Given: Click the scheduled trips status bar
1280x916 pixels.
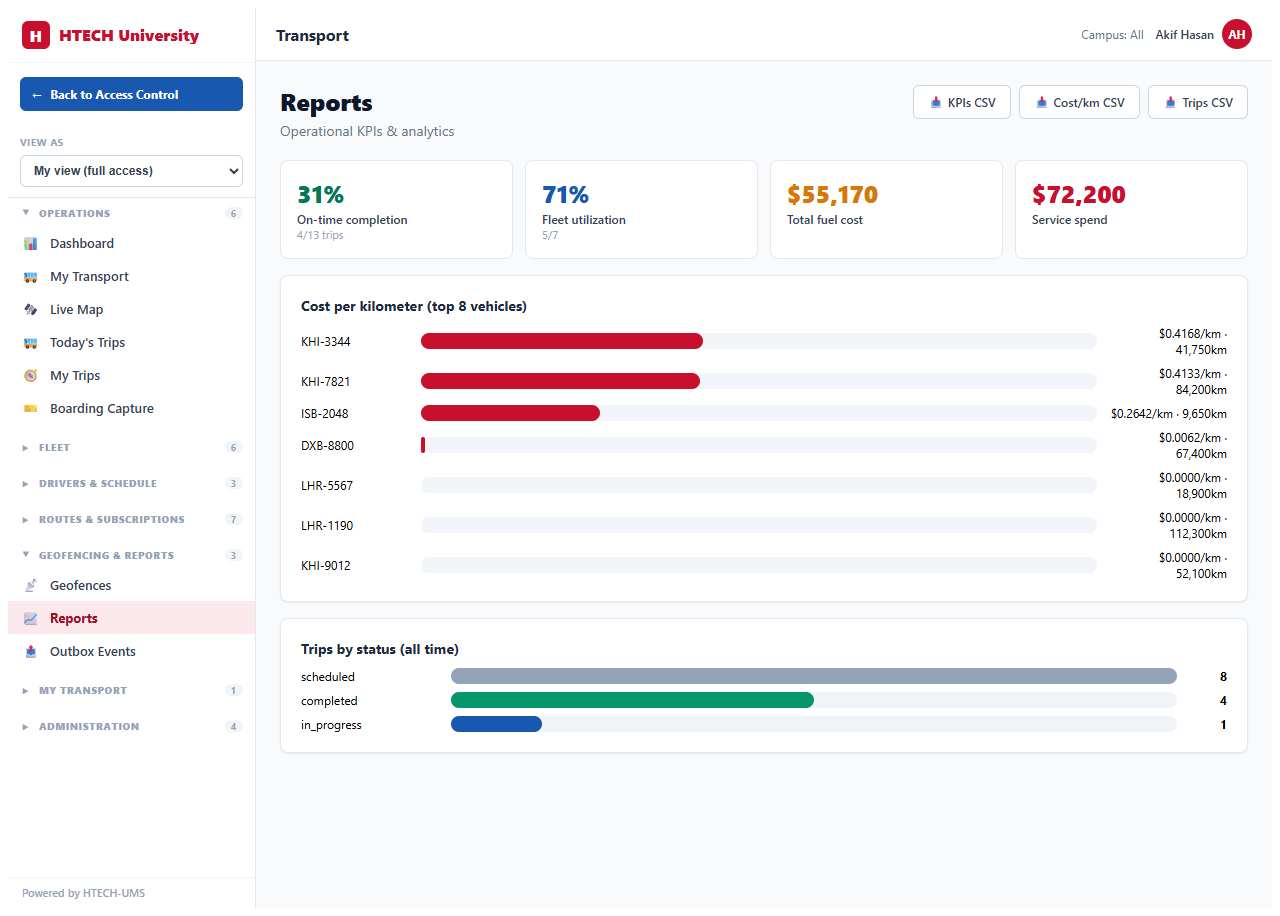Looking at the screenshot, I should 814,676.
